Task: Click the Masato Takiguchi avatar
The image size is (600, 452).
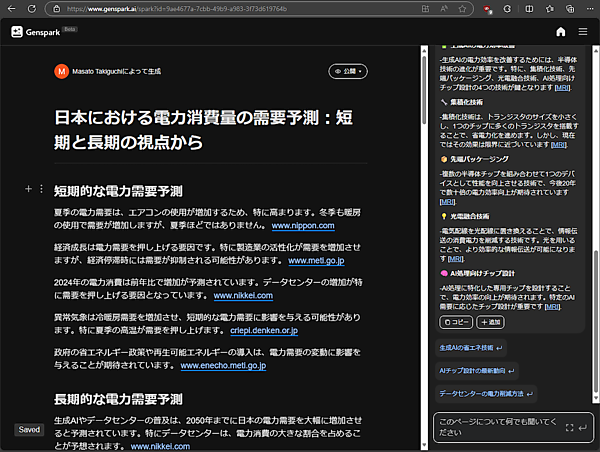Action: pyautogui.click(x=61, y=72)
